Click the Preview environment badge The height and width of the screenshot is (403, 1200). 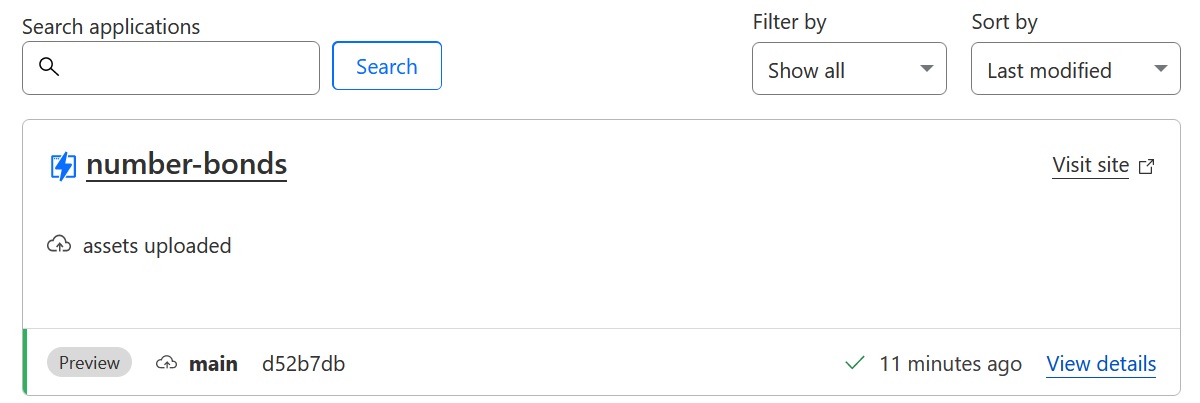90,363
